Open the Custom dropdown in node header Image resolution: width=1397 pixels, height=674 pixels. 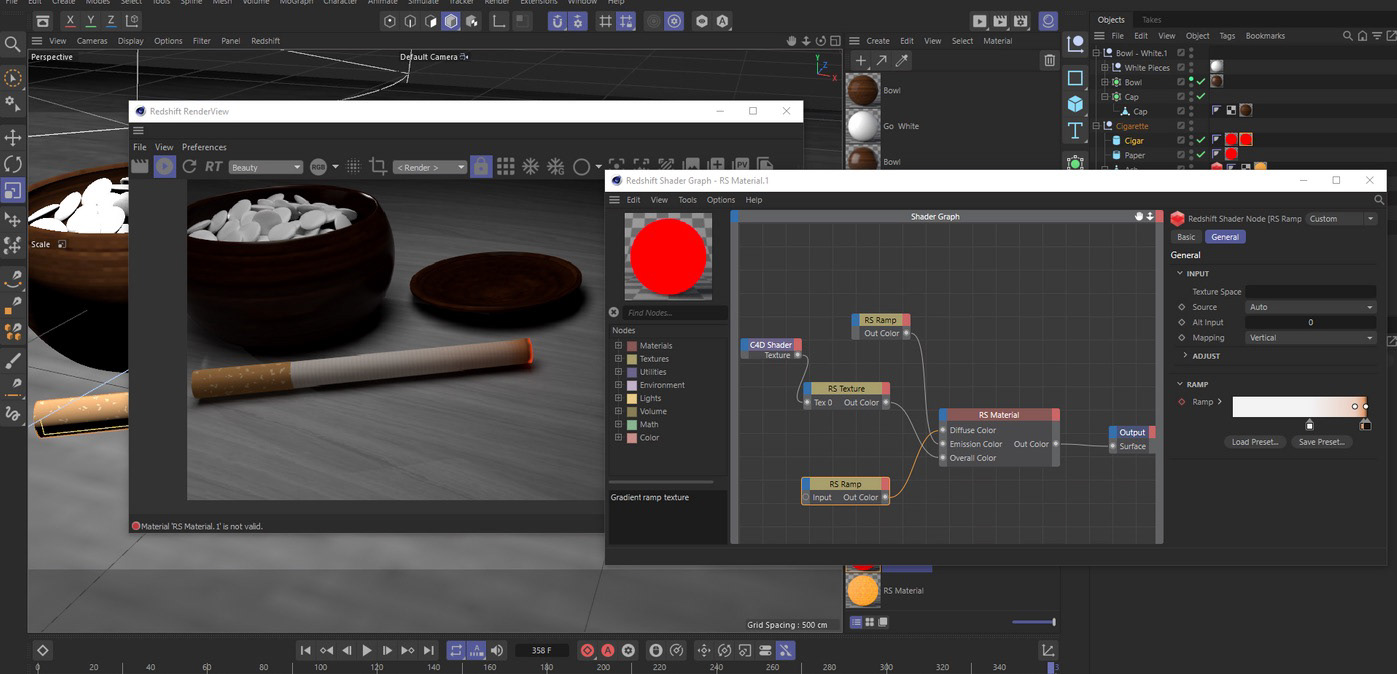[1341, 219]
